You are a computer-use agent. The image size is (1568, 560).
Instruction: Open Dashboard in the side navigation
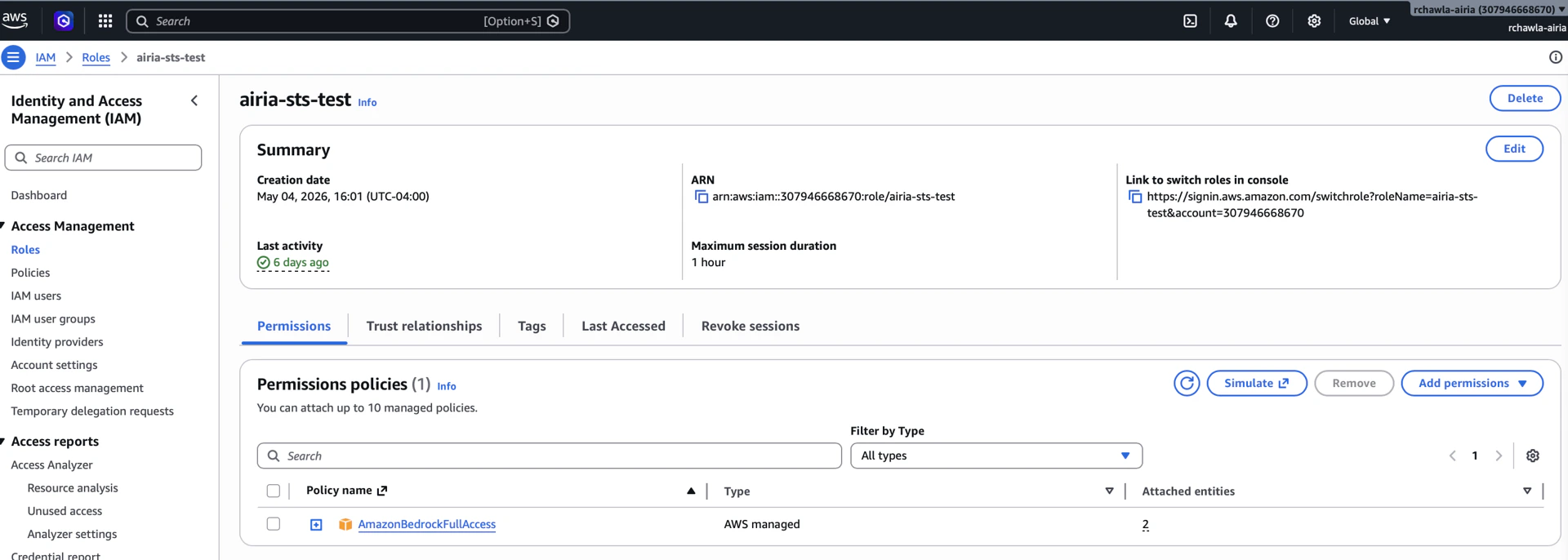coord(39,195)
